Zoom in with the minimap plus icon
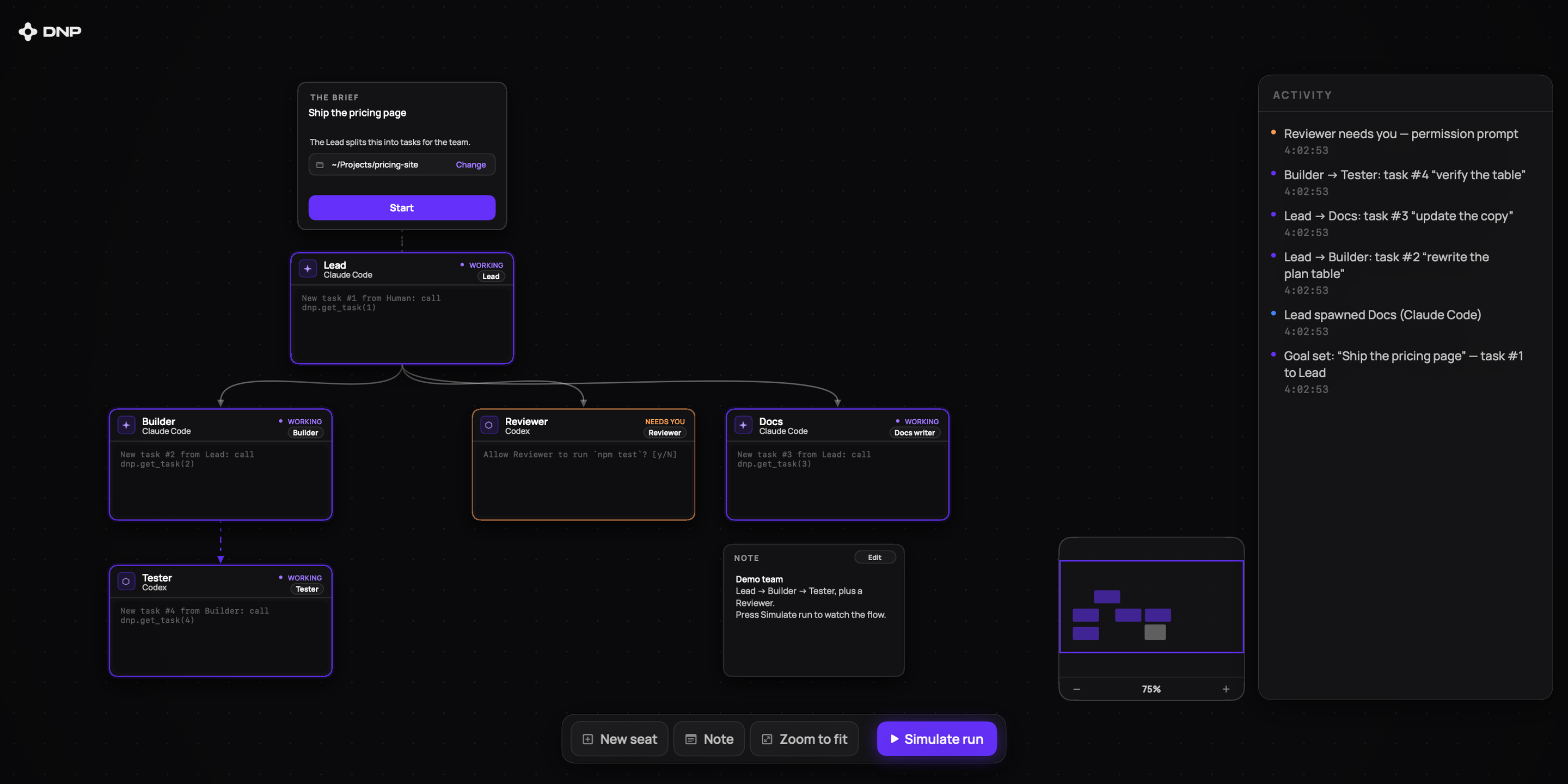 click(1226, 689)
